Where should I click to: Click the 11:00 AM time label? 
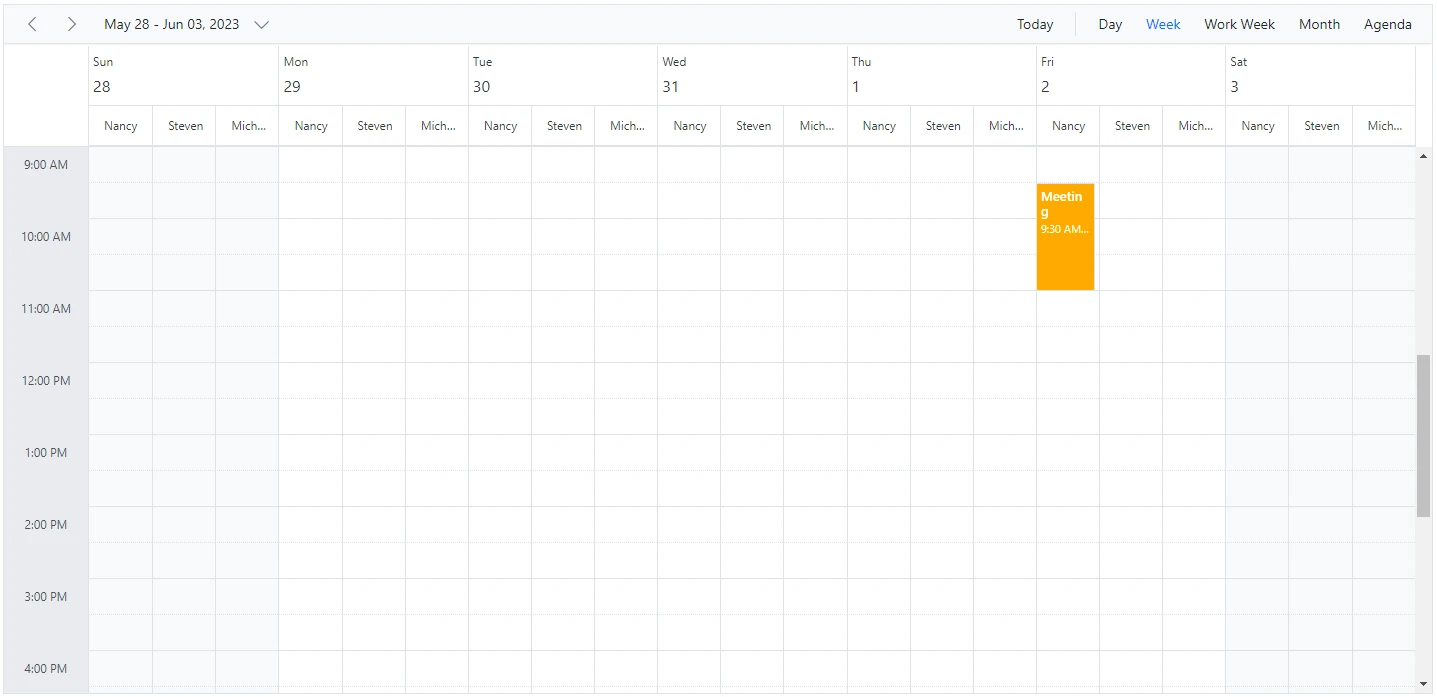46,309
